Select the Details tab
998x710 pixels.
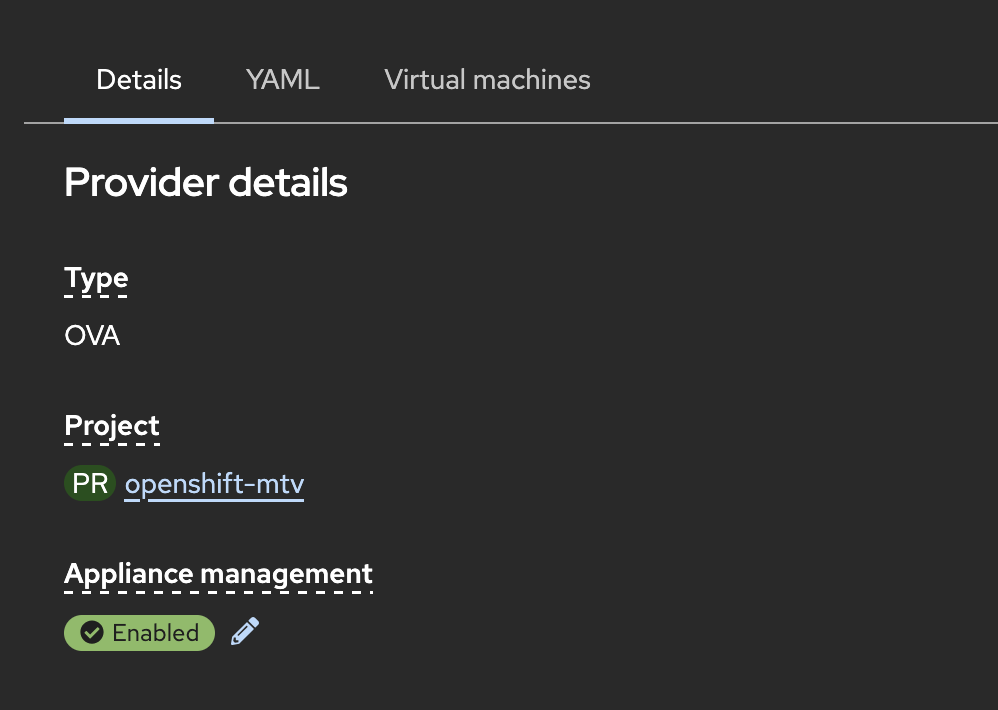point(139,80)
